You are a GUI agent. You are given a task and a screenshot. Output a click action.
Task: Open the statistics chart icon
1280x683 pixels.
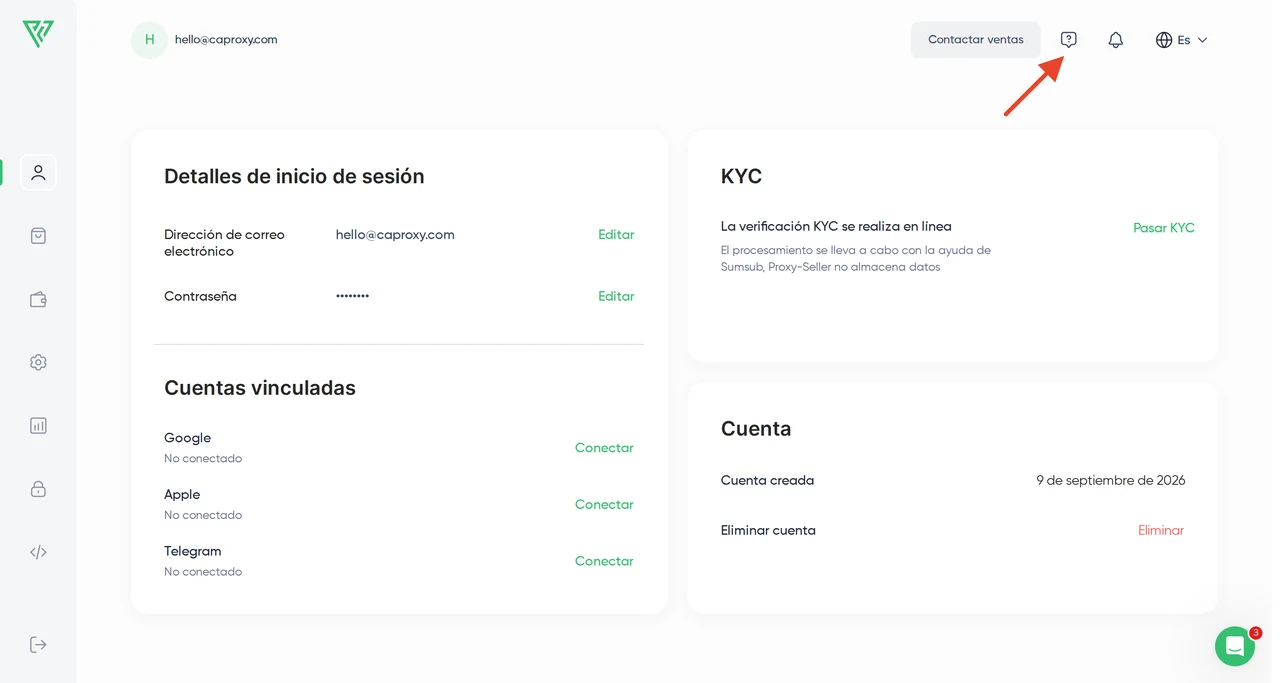[x=38, y=425]
